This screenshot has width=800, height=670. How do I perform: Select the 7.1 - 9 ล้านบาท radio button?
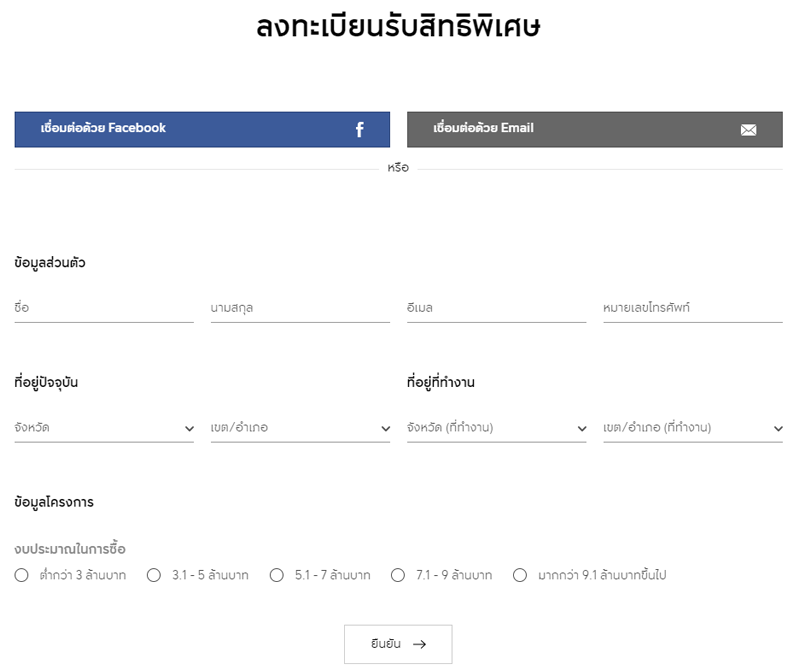[398, 575]
